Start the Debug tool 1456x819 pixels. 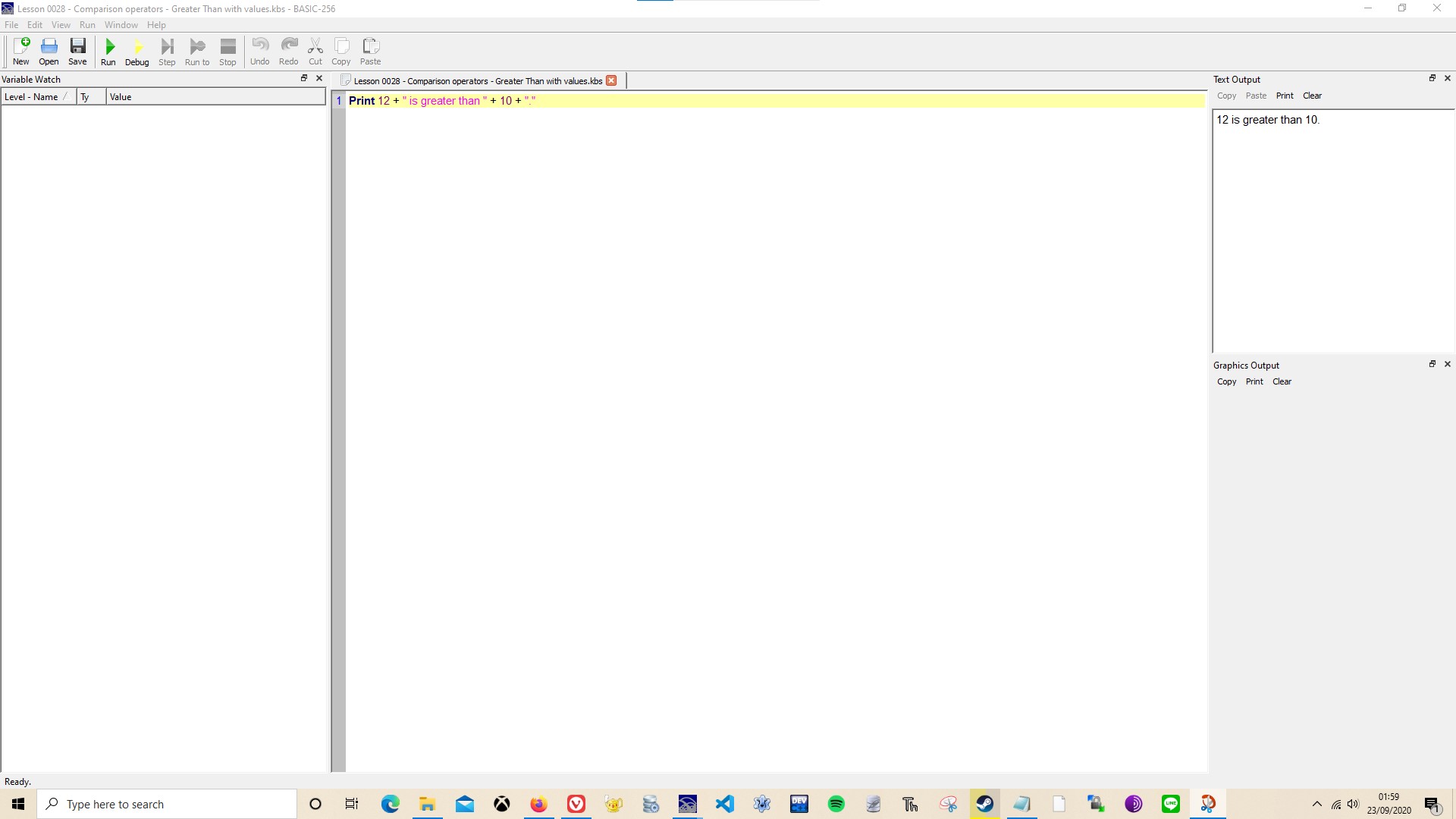[x=136, y=51]
